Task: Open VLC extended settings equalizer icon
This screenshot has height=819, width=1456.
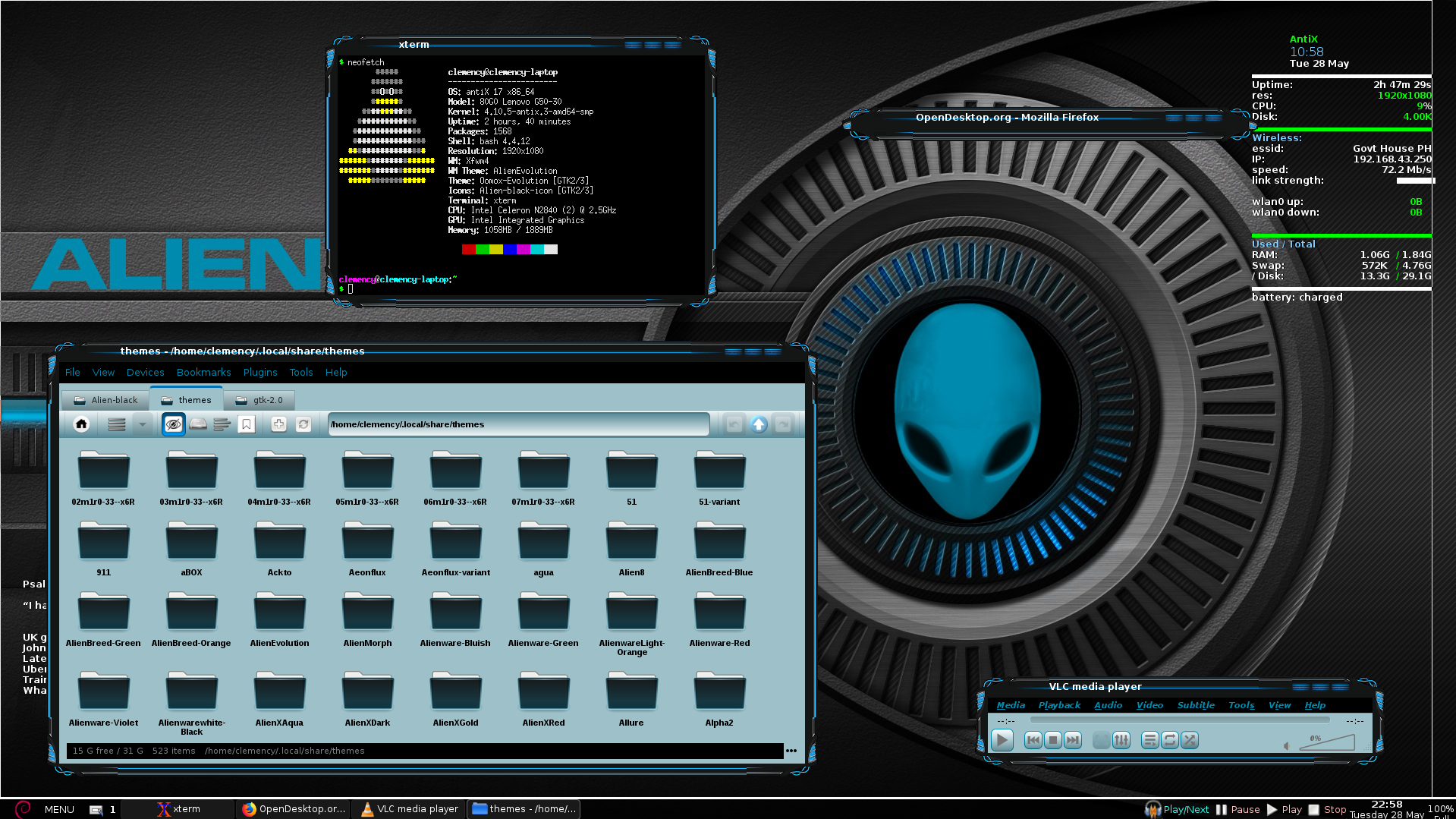Action: click(1121, 740)
